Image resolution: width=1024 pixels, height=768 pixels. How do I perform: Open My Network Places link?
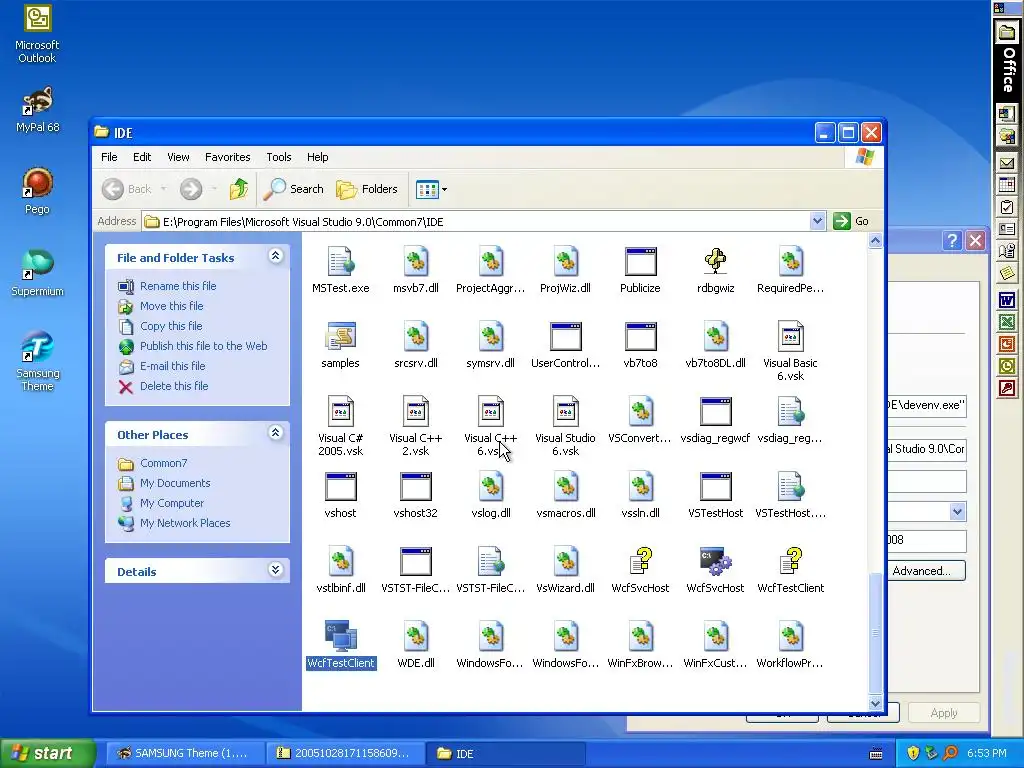[x=185, y=523]
